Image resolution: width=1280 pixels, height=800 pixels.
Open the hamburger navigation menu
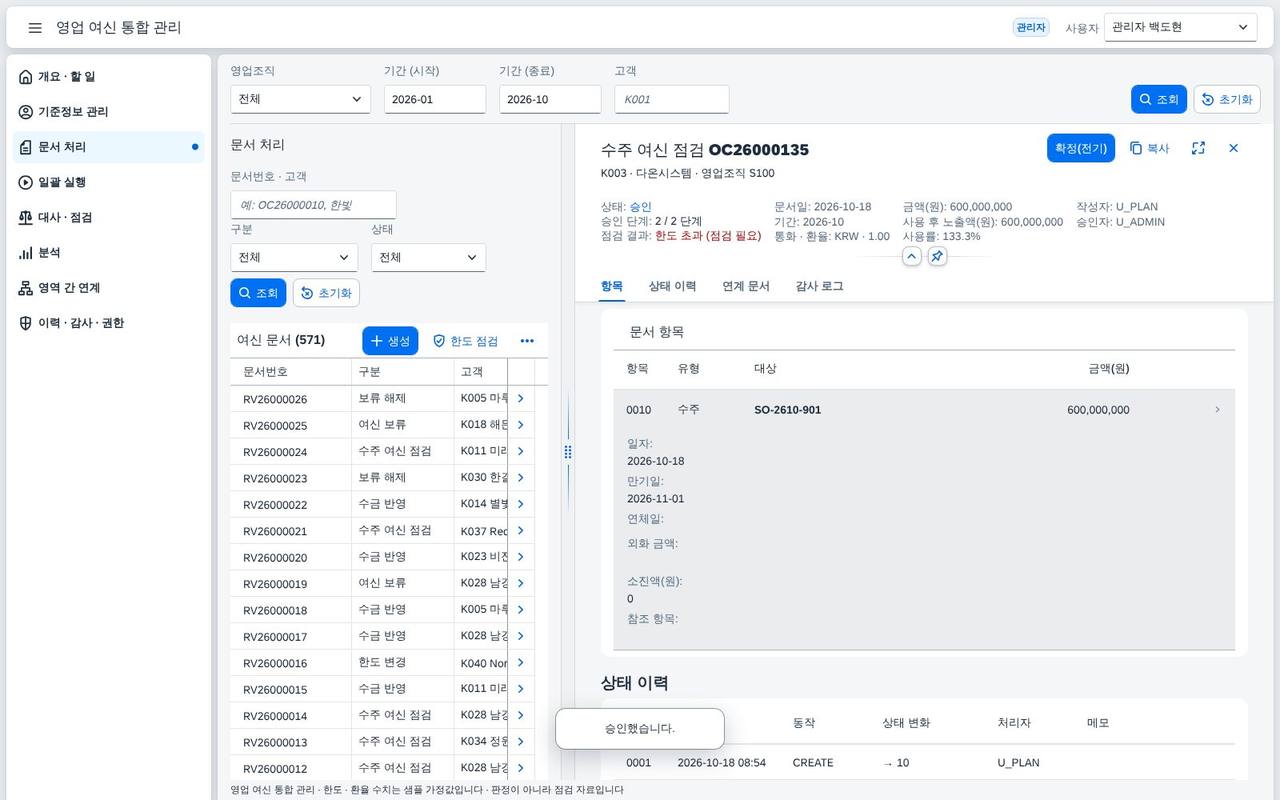(x=35, y=28)
